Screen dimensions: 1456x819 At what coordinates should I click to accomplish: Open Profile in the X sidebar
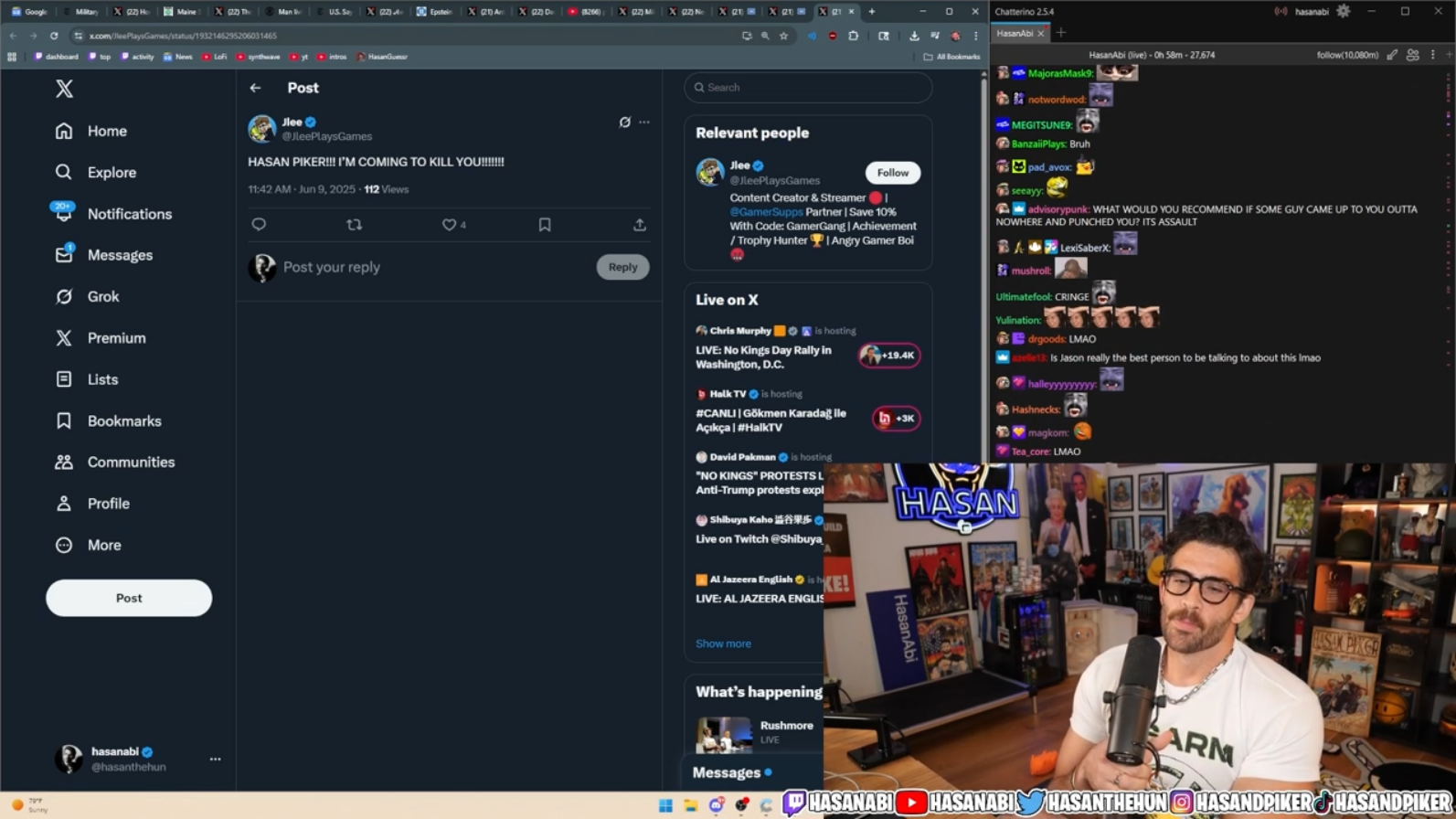point(92,504)
